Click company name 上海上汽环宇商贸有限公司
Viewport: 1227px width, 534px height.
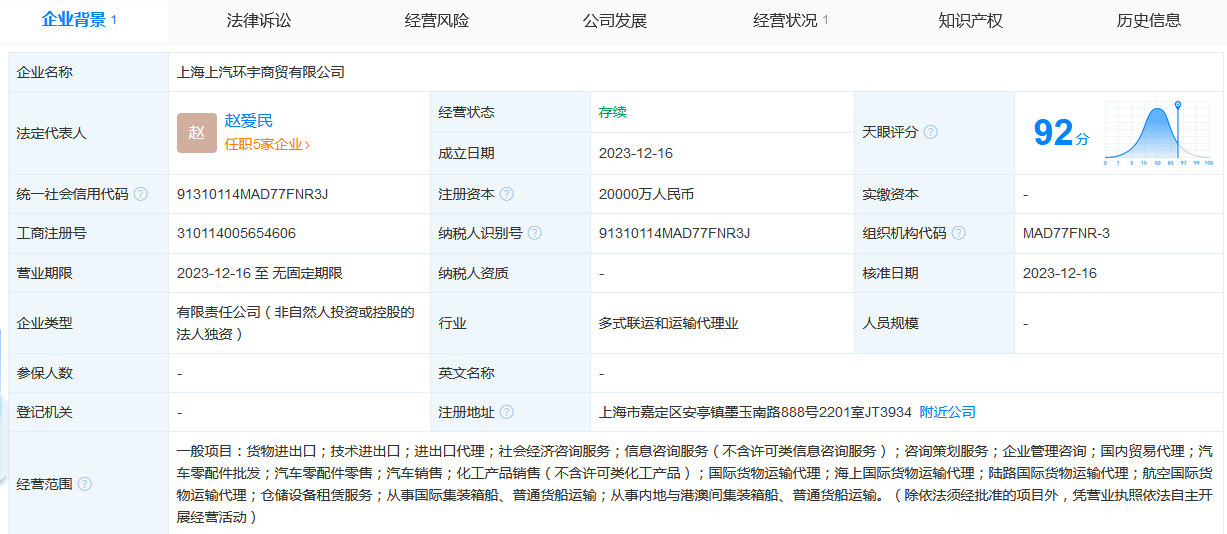261,72
